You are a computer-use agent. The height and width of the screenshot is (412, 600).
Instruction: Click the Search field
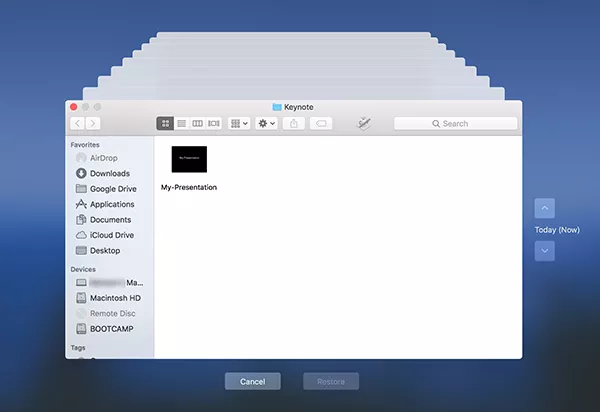(454, 123)
